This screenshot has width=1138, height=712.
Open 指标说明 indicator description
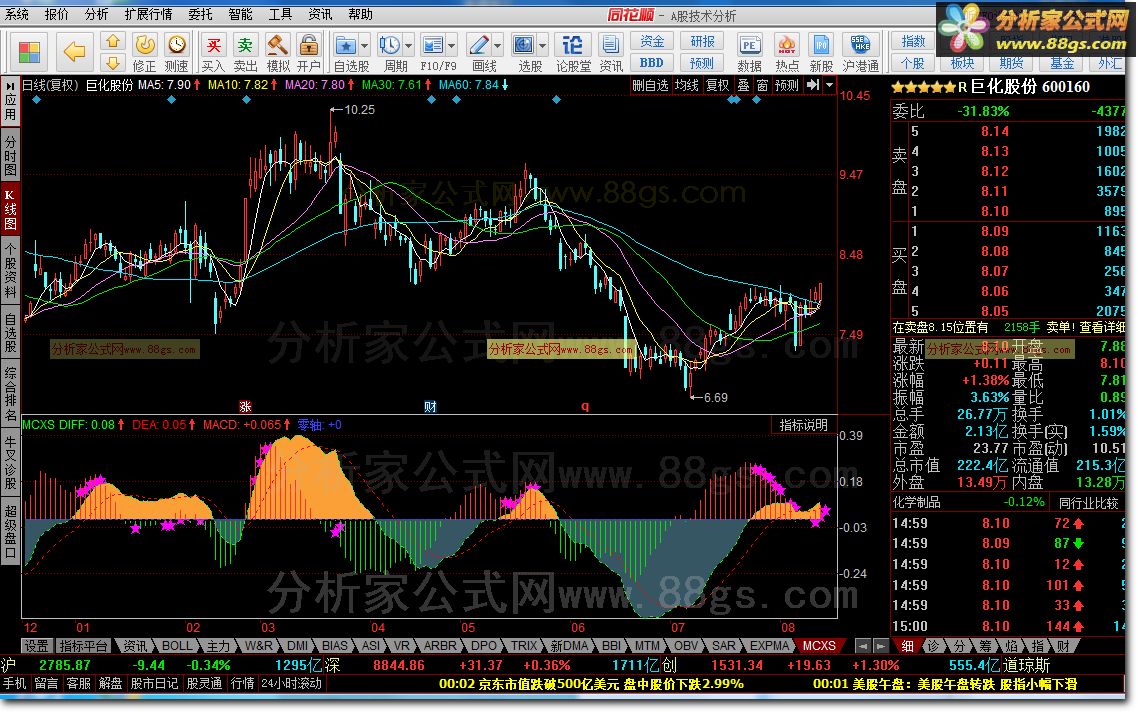[803, 425]
